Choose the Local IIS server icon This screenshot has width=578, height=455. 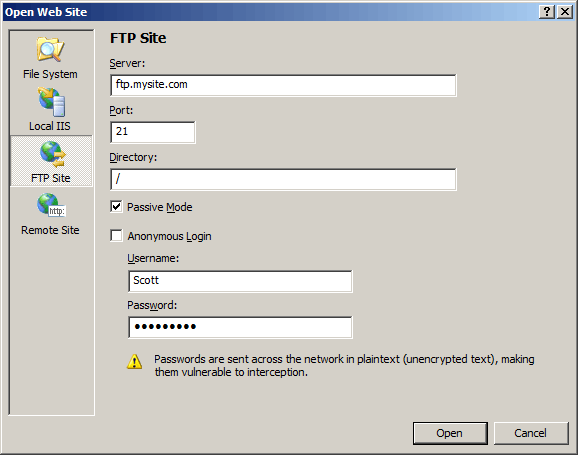pos(52,102)
